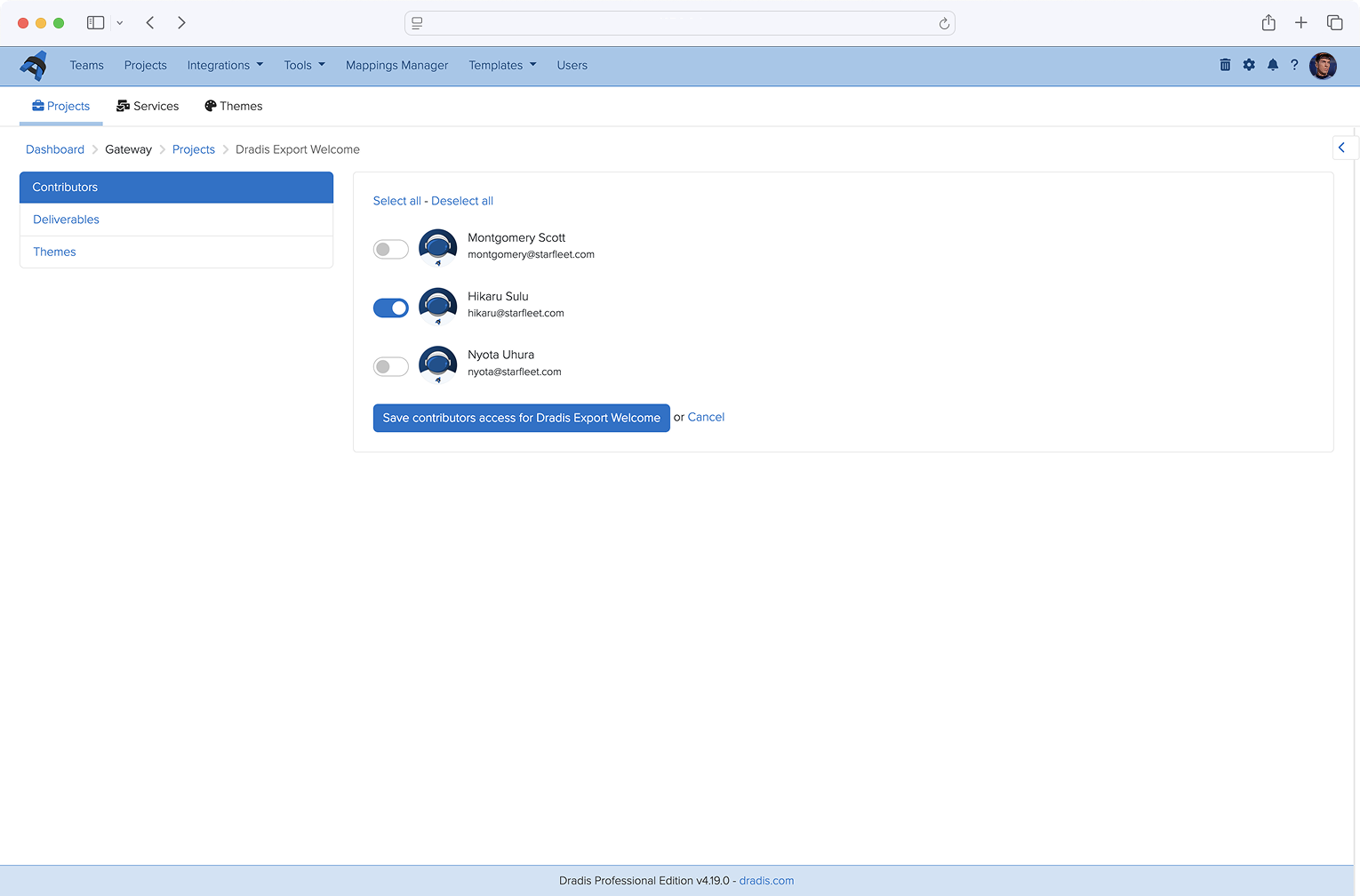Enable access toggle for Montgomery Scott
Image resolution: width=1360 pixels, height=896 pixels.
click(390, 249)
